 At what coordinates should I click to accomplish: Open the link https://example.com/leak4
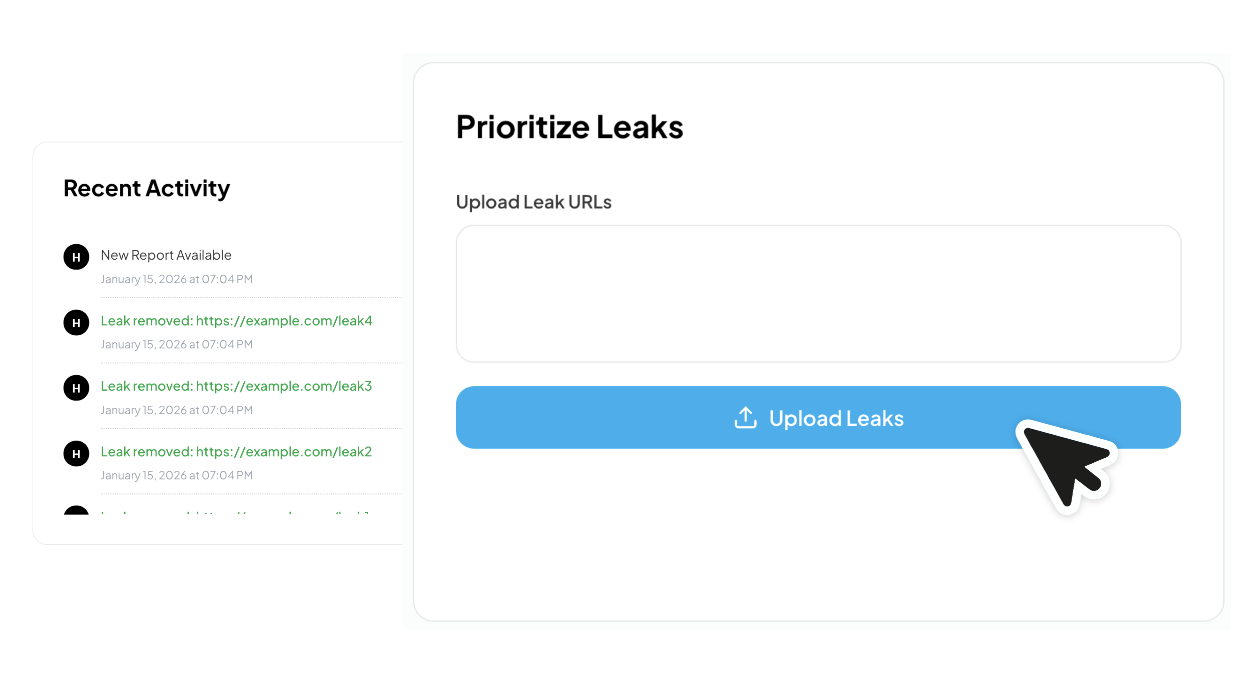[x=237, y=320]
